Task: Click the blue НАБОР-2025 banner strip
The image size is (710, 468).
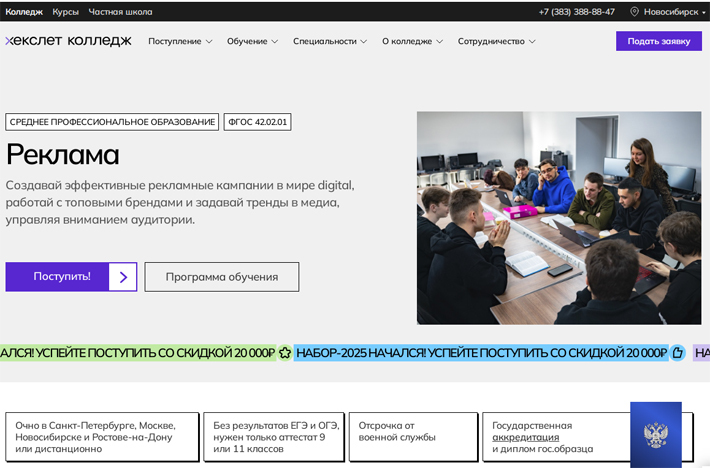Action: 481,353
